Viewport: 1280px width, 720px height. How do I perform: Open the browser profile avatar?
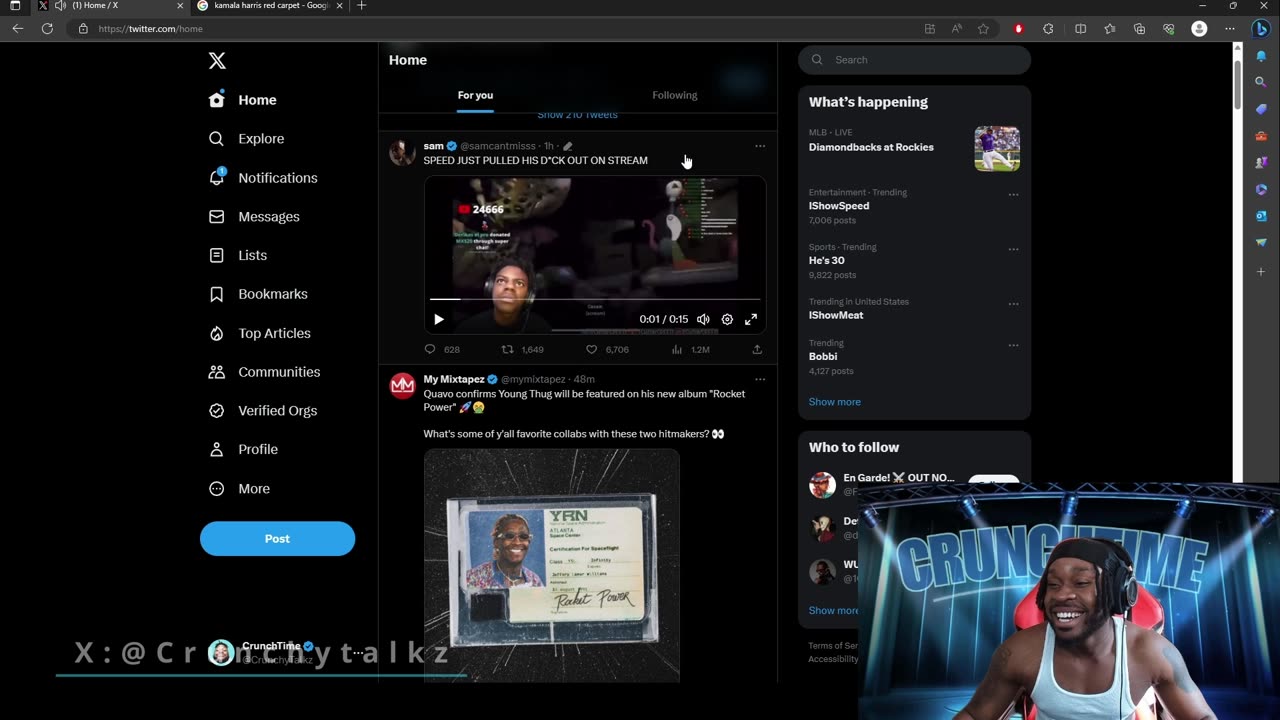[x=1199, y=29]
